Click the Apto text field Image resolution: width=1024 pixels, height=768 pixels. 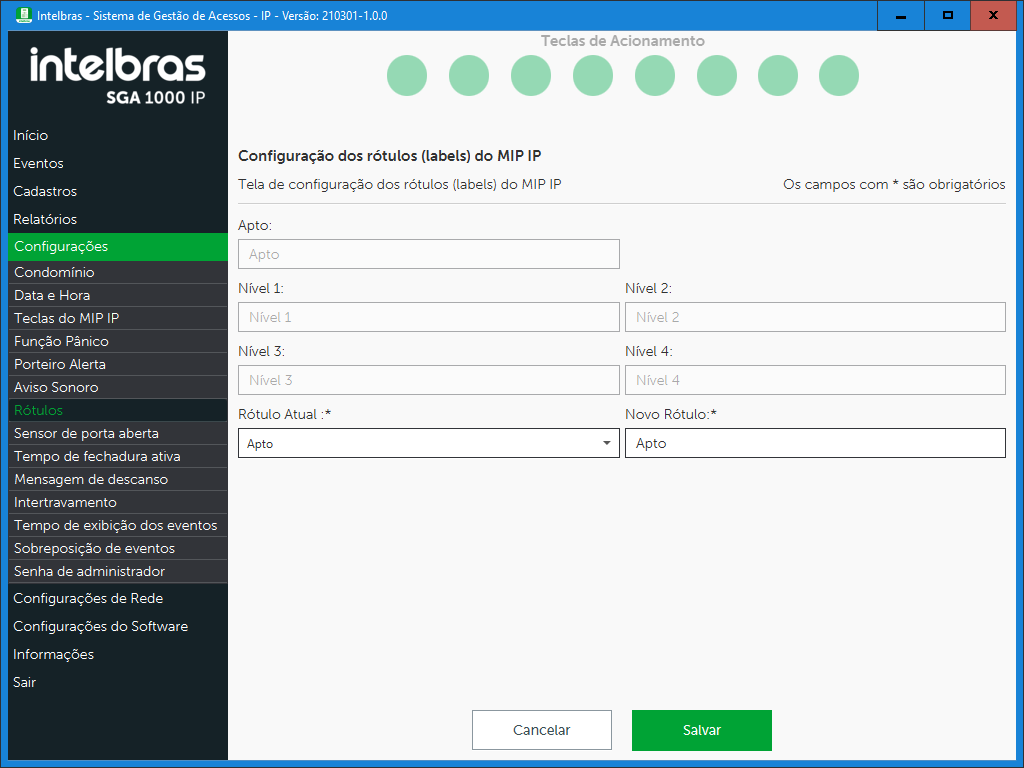[x=428, y=254]
